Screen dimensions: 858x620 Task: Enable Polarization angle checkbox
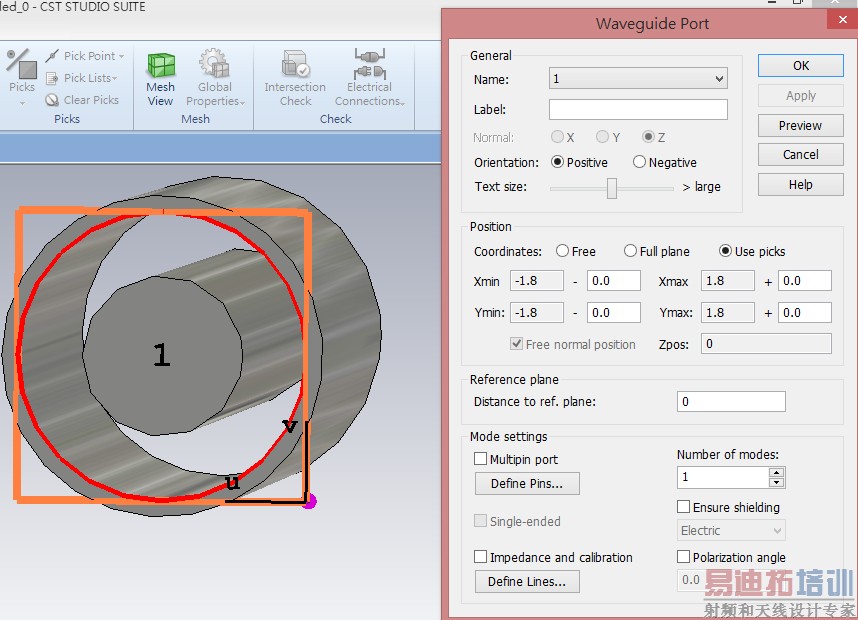point(683,557)
